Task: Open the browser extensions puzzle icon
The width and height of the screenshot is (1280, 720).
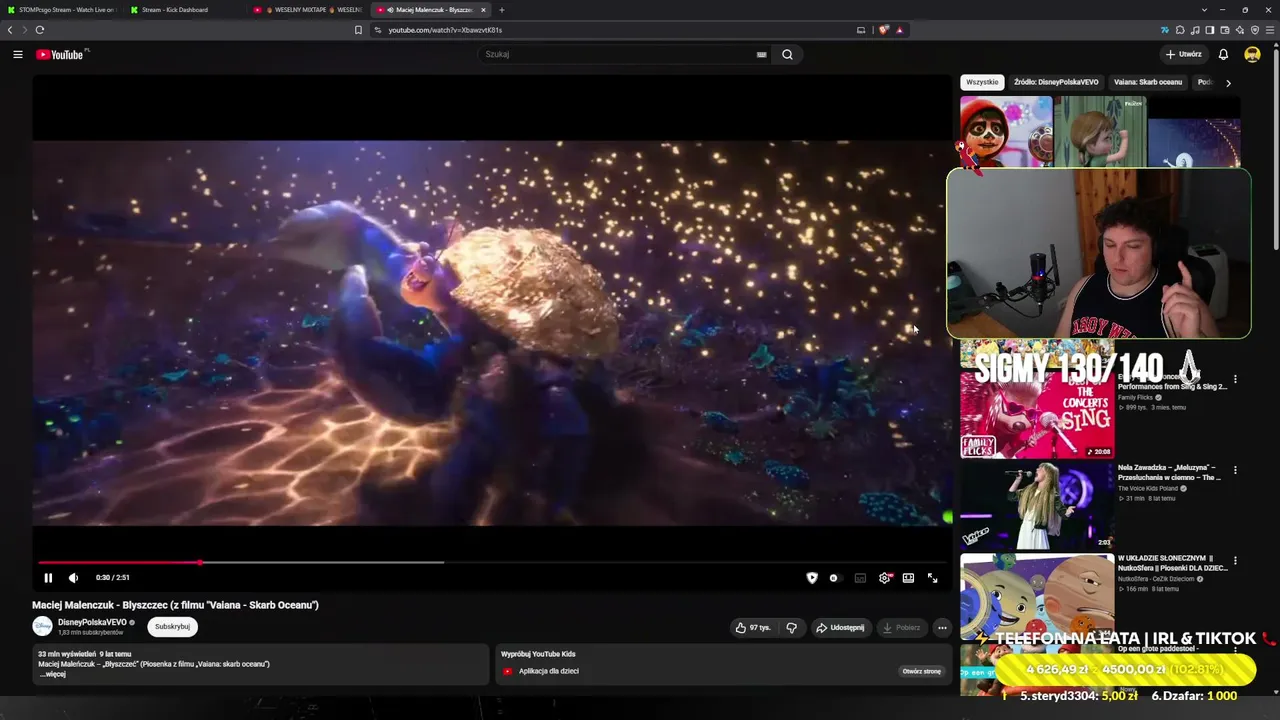Action: click(x=1180, y=30)
